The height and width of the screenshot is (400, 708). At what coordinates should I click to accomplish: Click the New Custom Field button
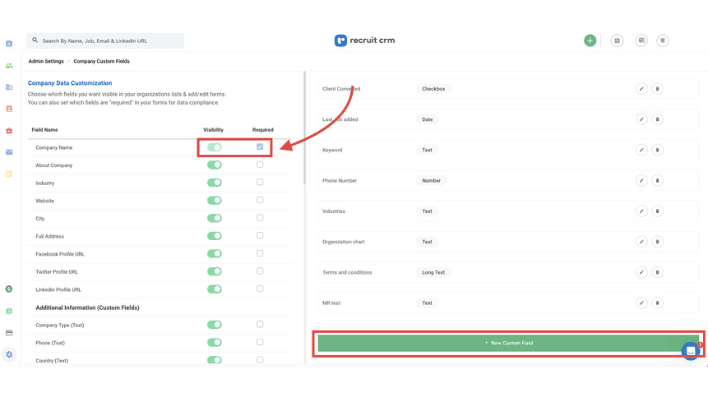click(x=508, y=343)
